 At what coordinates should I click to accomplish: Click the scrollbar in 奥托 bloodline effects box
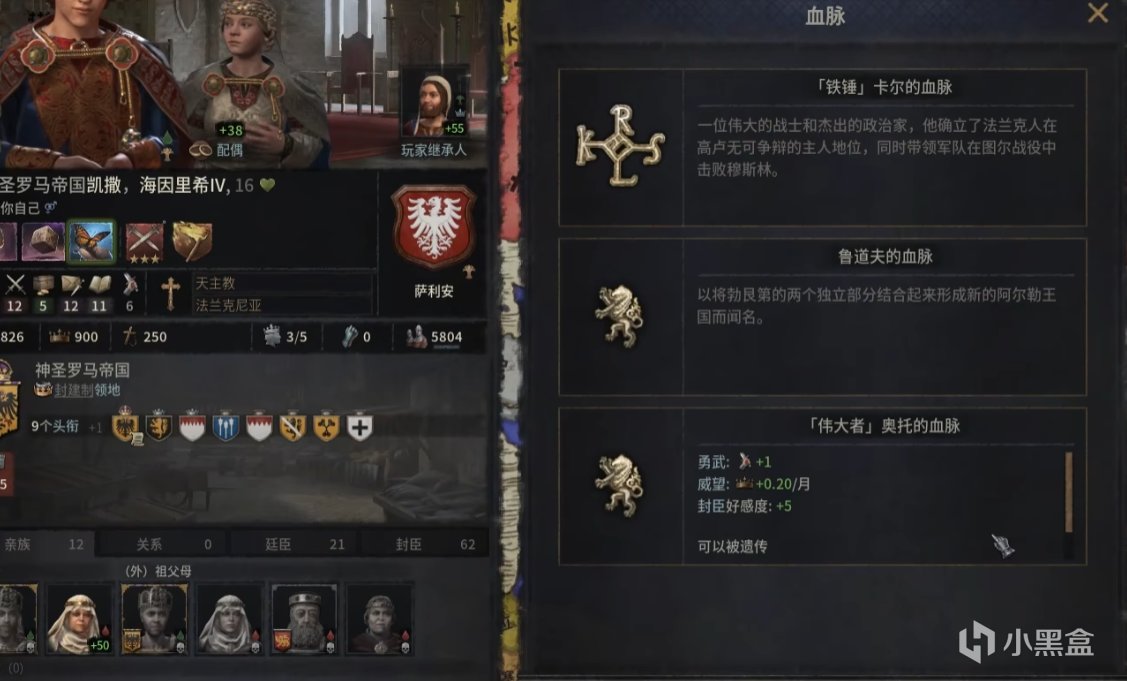[x=1069, y=493]
